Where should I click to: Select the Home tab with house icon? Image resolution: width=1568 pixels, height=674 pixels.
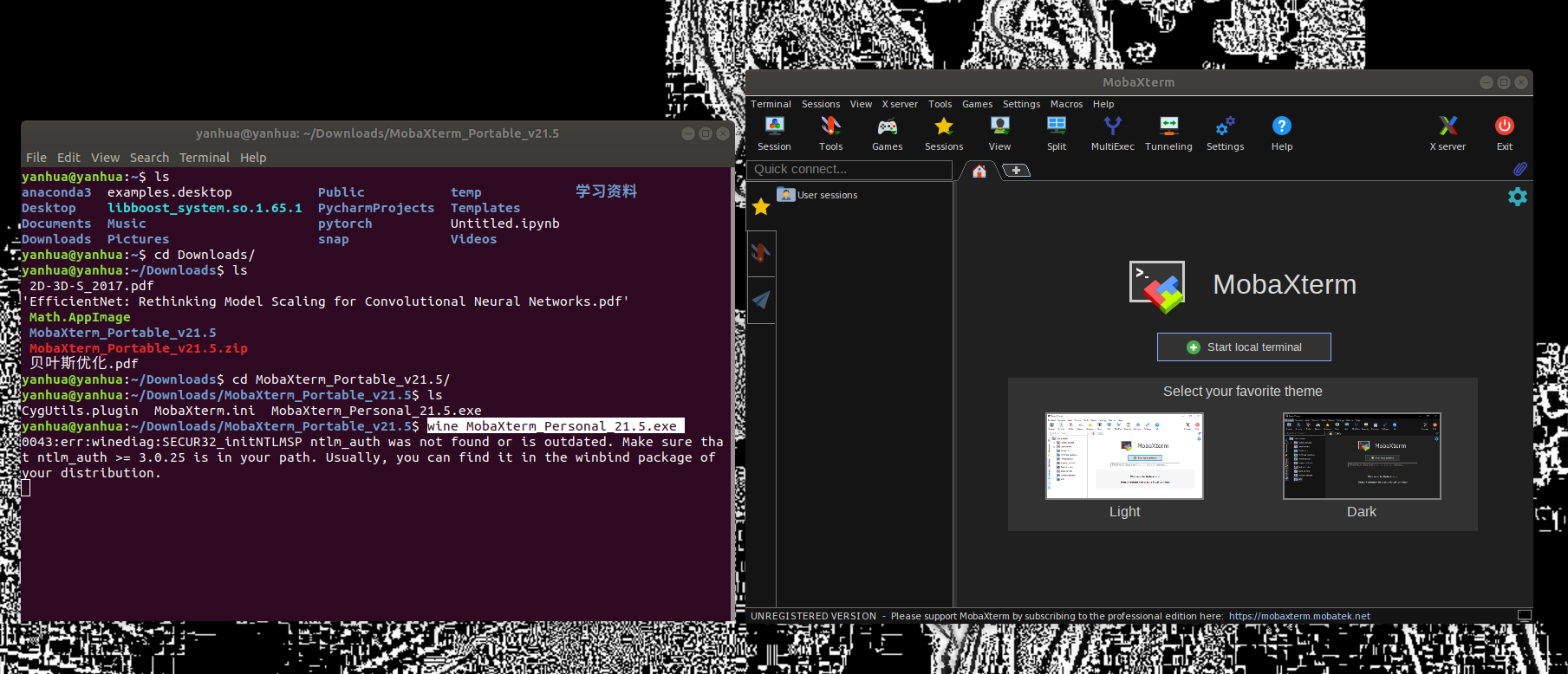click(x=979, y=171)
